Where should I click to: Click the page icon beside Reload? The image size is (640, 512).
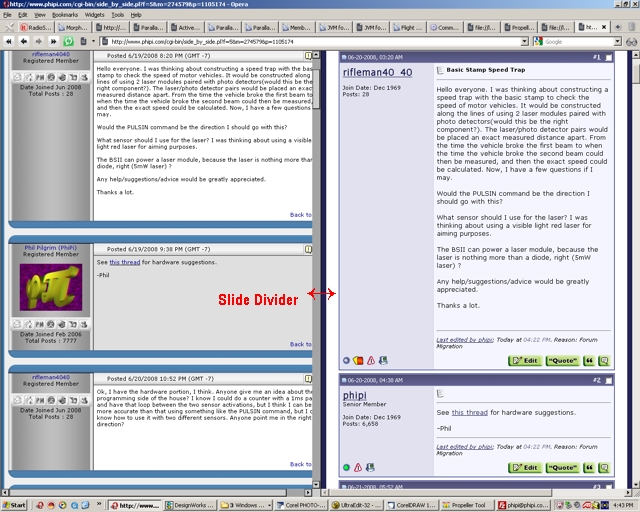coord(83,42)
